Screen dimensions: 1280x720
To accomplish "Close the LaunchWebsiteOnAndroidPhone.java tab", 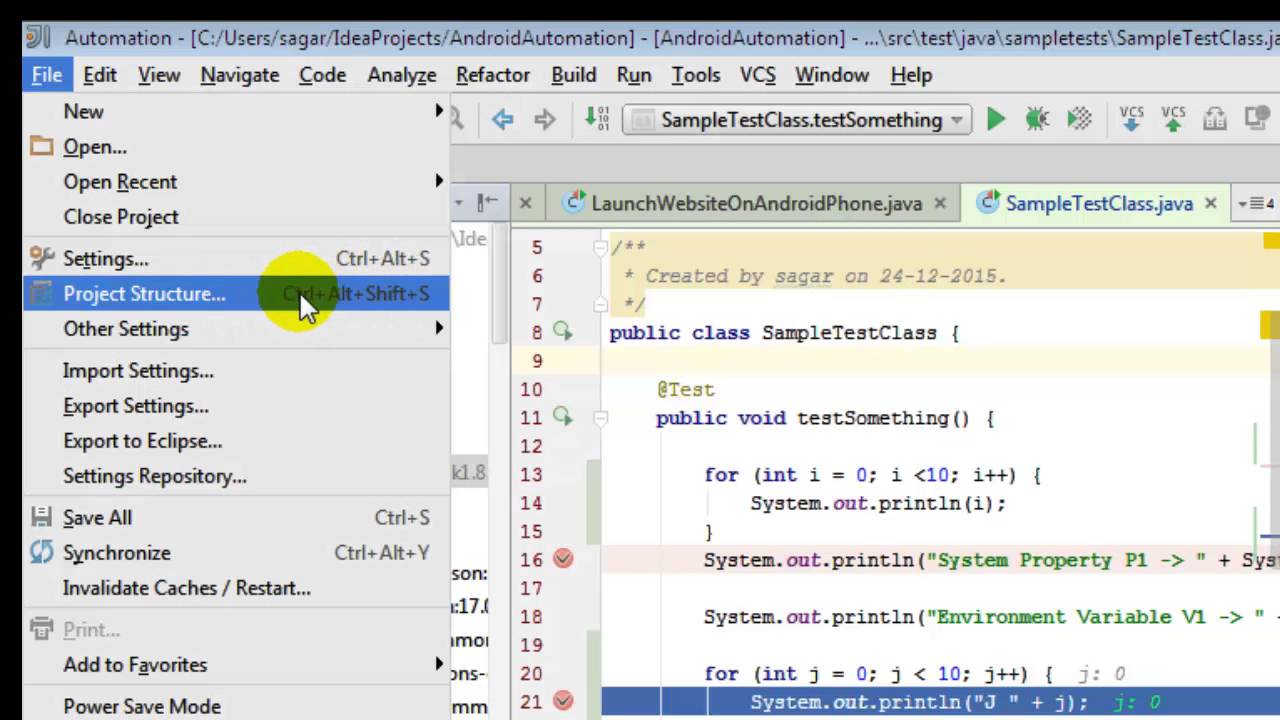I will [940, 203].
